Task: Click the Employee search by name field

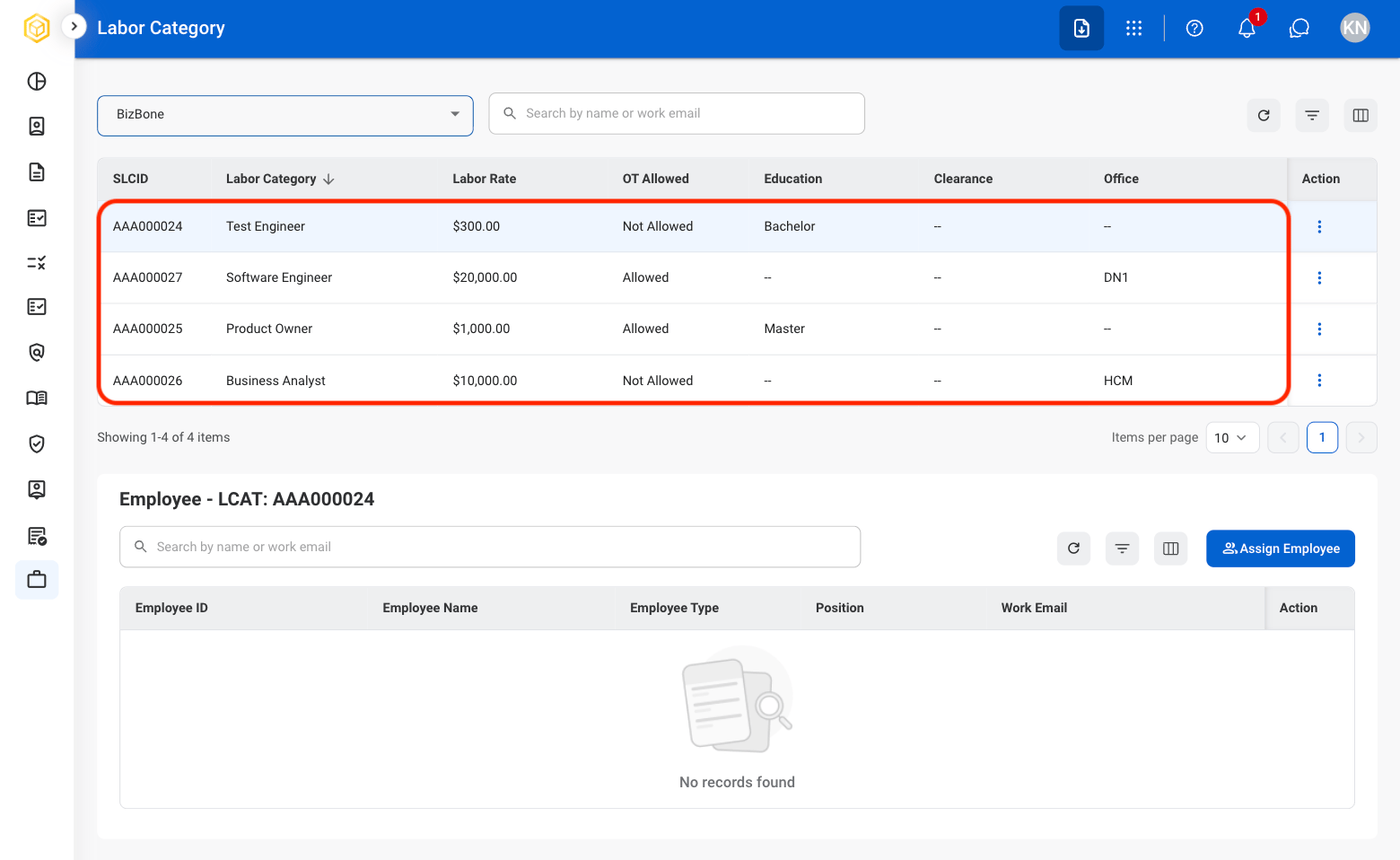Action: pos(490,547)
